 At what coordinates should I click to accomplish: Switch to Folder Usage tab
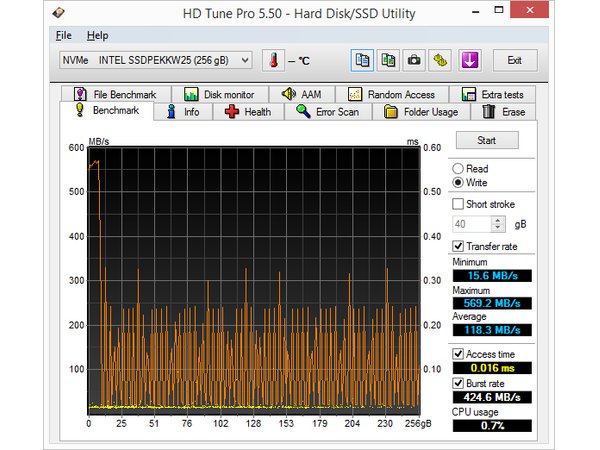pos(421,112)
